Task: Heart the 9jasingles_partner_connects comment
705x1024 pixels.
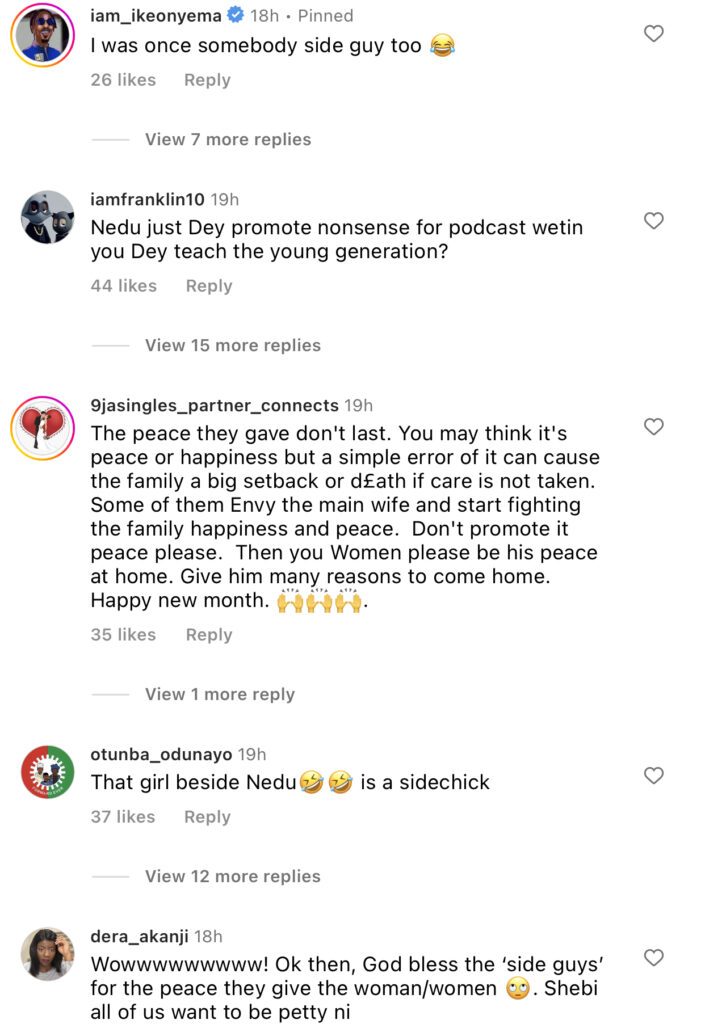Action: pyautogui.click(x=653, y=427)
